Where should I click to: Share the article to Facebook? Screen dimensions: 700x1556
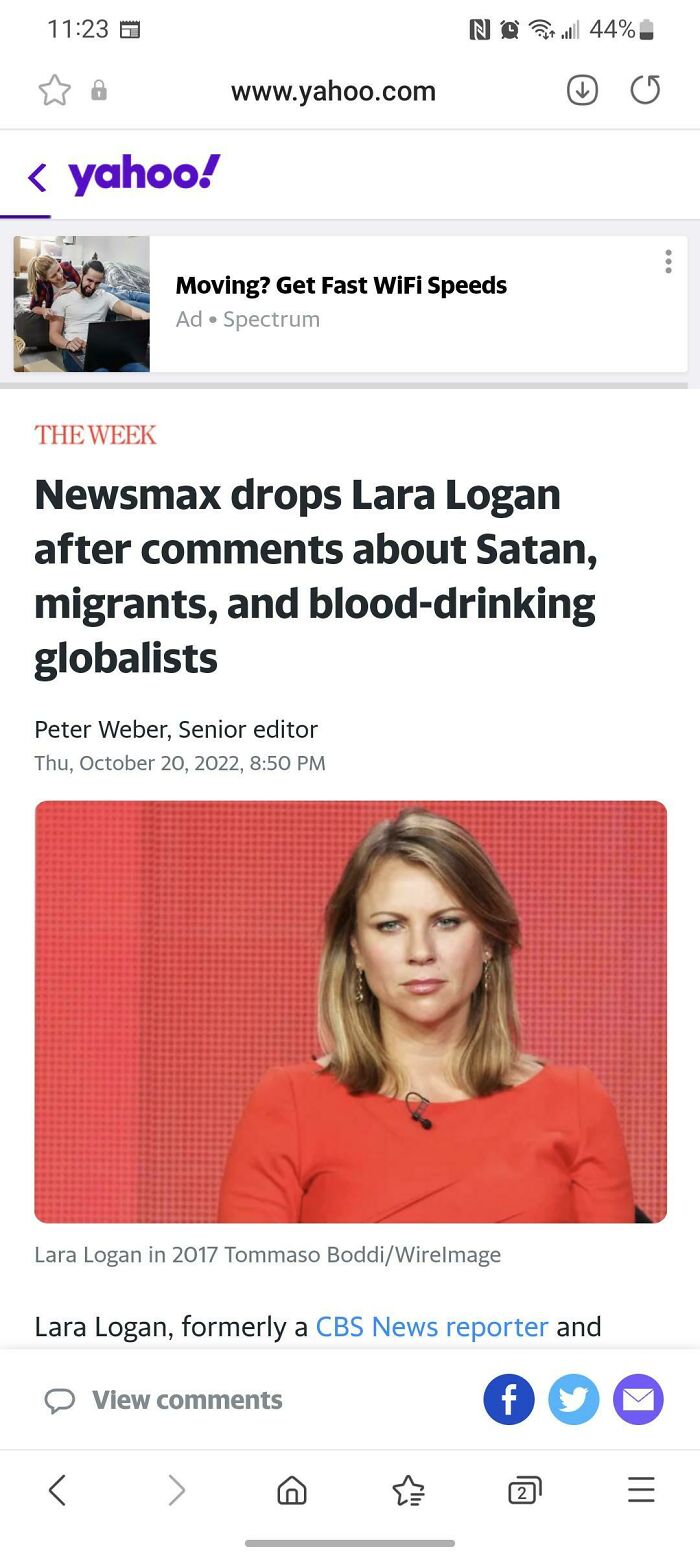509,1399
